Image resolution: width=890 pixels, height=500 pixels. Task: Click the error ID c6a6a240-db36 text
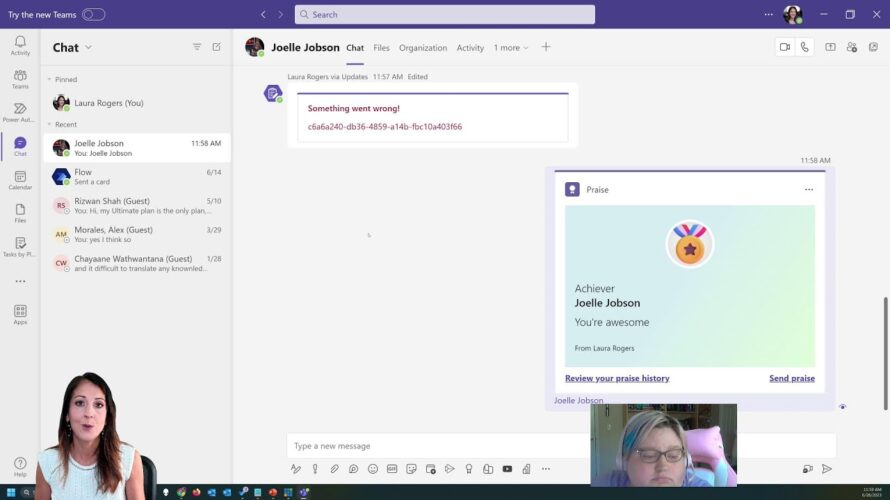[385, 127]
